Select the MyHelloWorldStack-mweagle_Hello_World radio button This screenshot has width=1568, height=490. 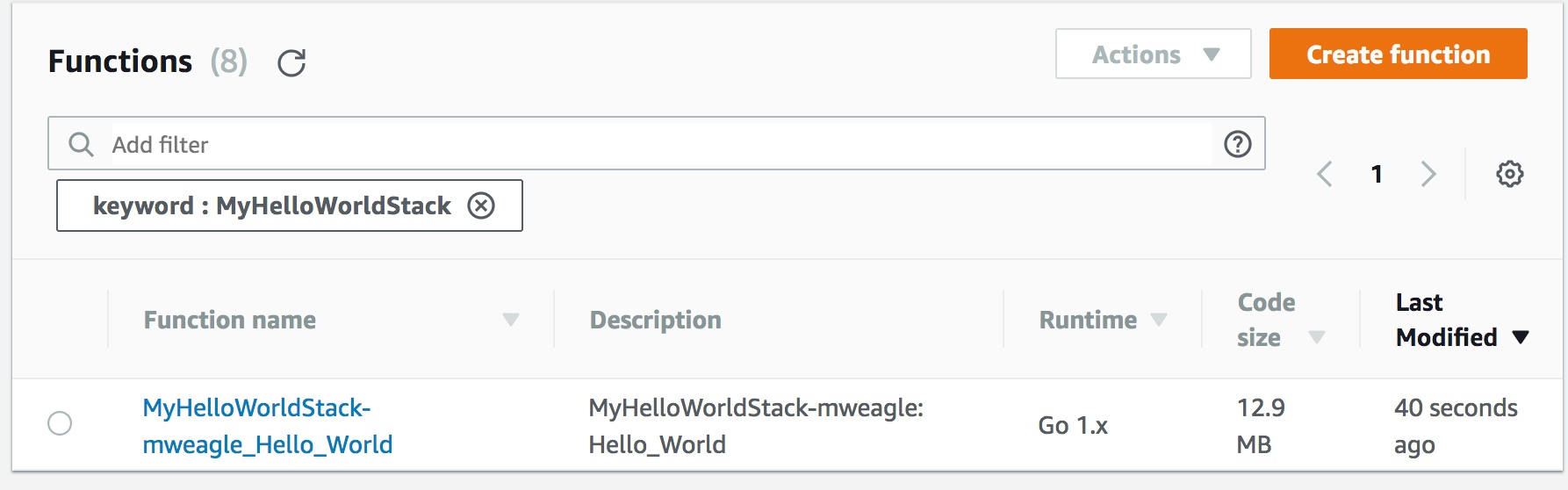click(x=60, y=423)
